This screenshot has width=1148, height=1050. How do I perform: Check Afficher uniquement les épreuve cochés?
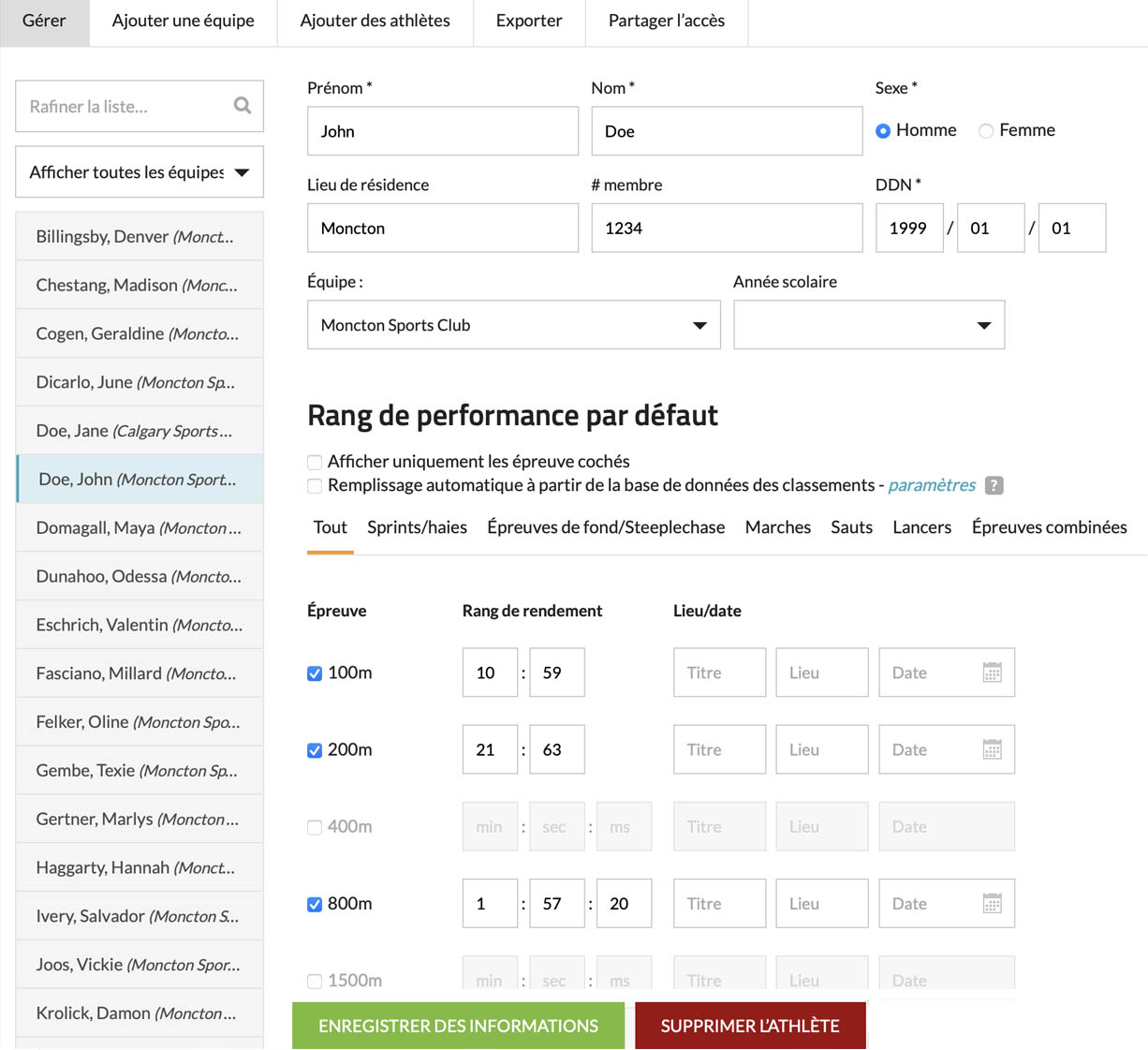(315, 462)
